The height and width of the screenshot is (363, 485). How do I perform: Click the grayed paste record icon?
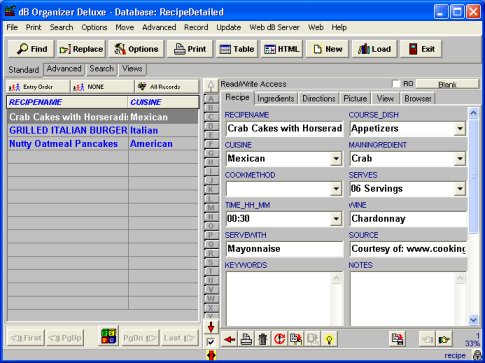(x=312, y=339)
